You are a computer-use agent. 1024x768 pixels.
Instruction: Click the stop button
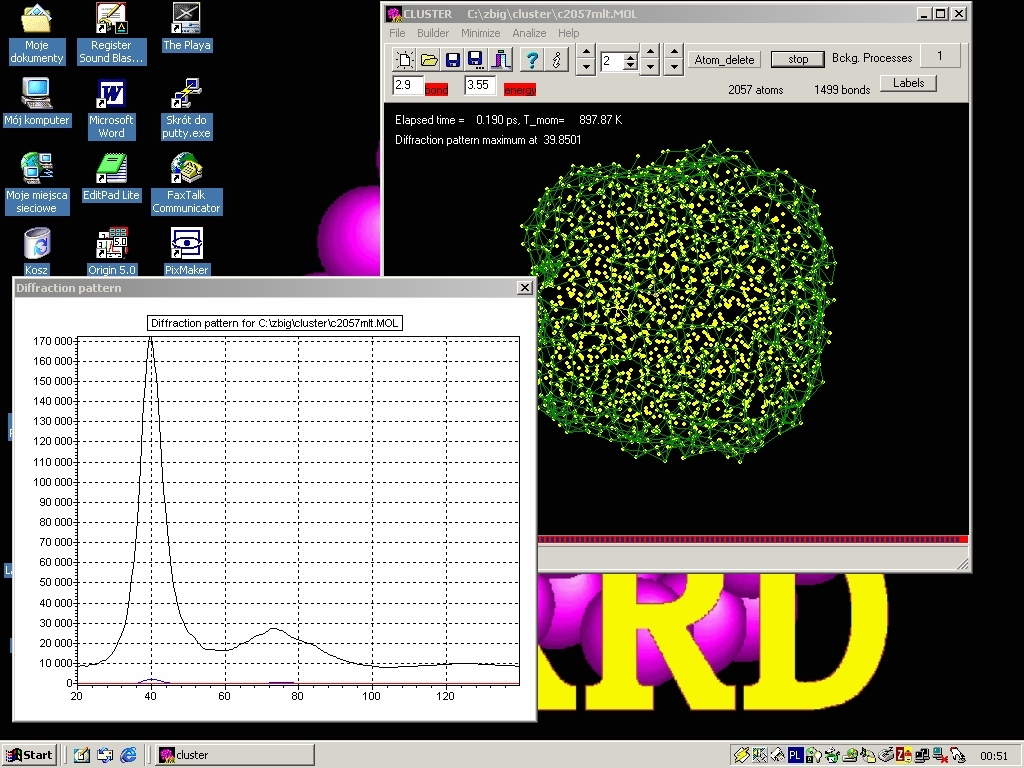coord(797,59)
